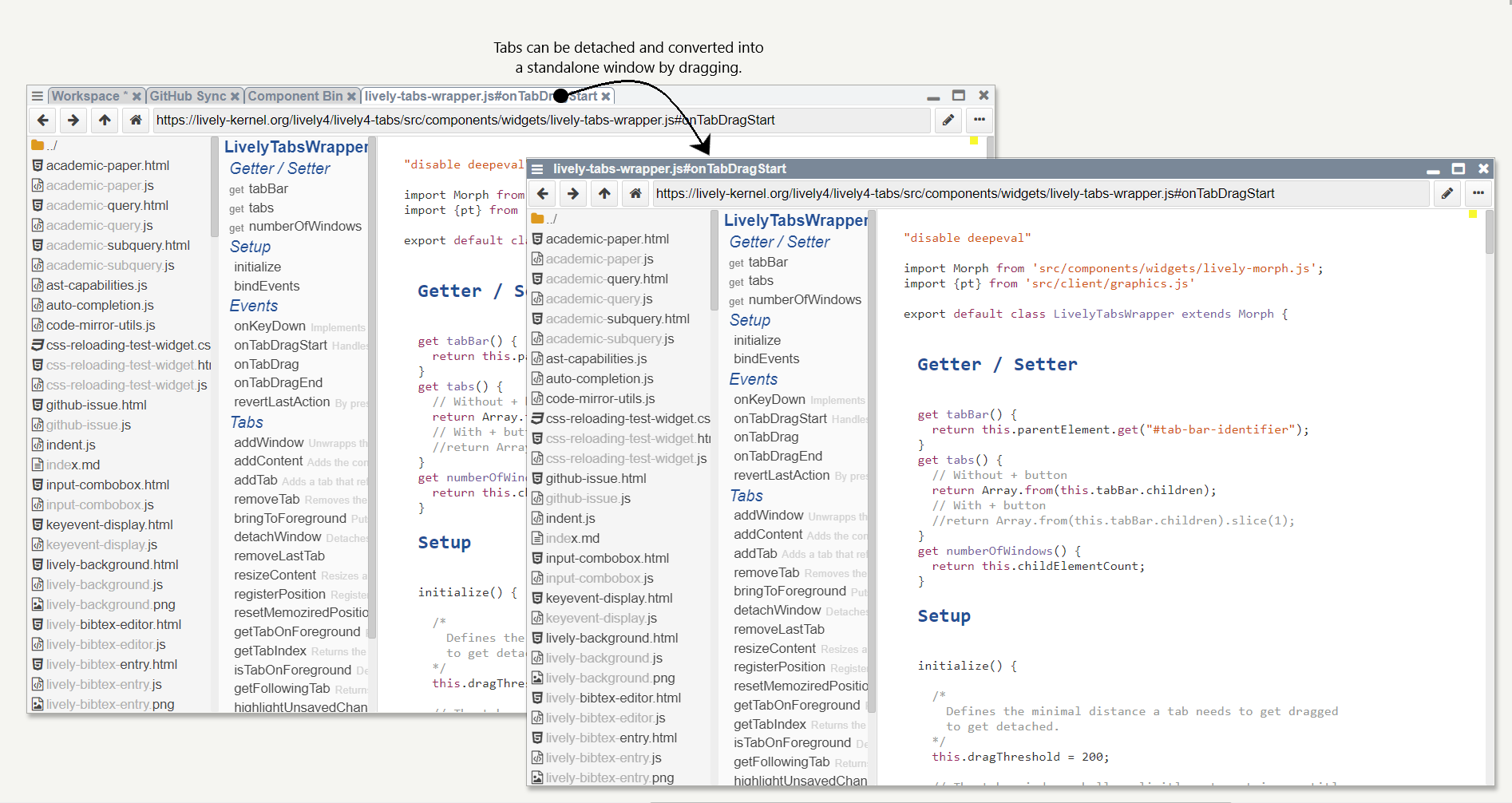Open the three-dots more menu in the detached window
This screenshot has height=803, width=1512.
click(x=1478, y=193)
